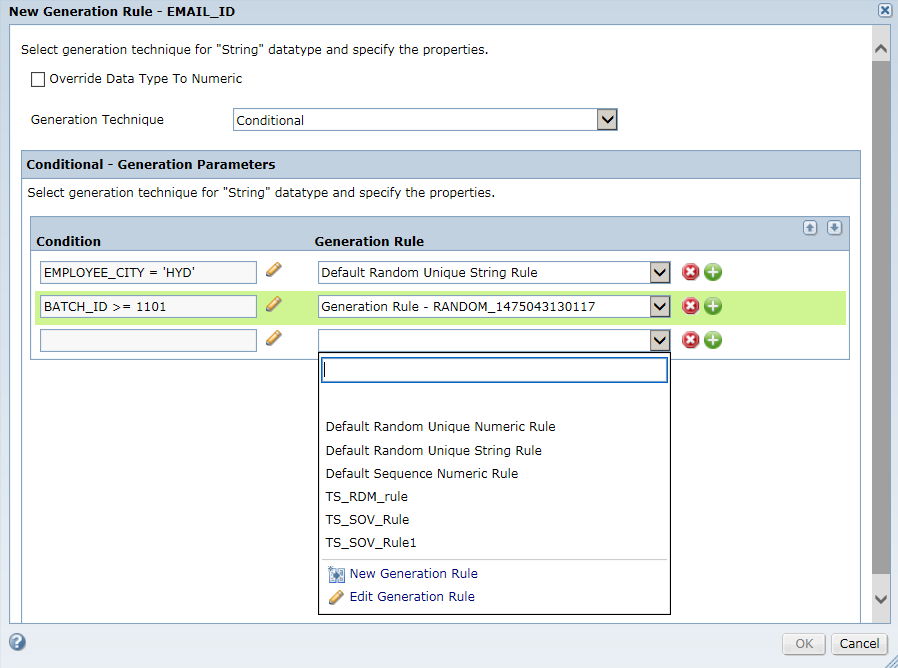Click the Generation Technique label
898x668 pixels.
(x=97, y=120)
